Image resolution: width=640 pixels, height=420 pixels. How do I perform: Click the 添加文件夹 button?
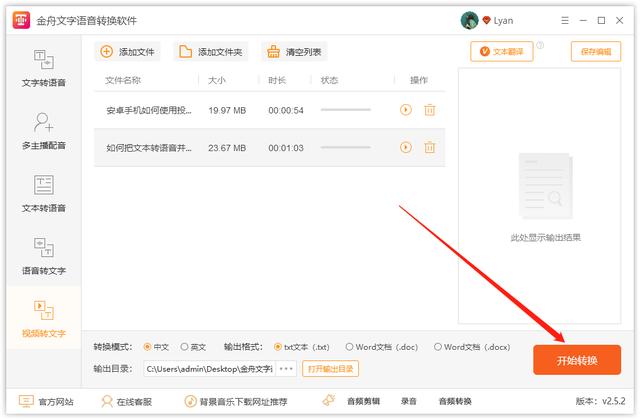pyautogui.click(x=211, y=52)
